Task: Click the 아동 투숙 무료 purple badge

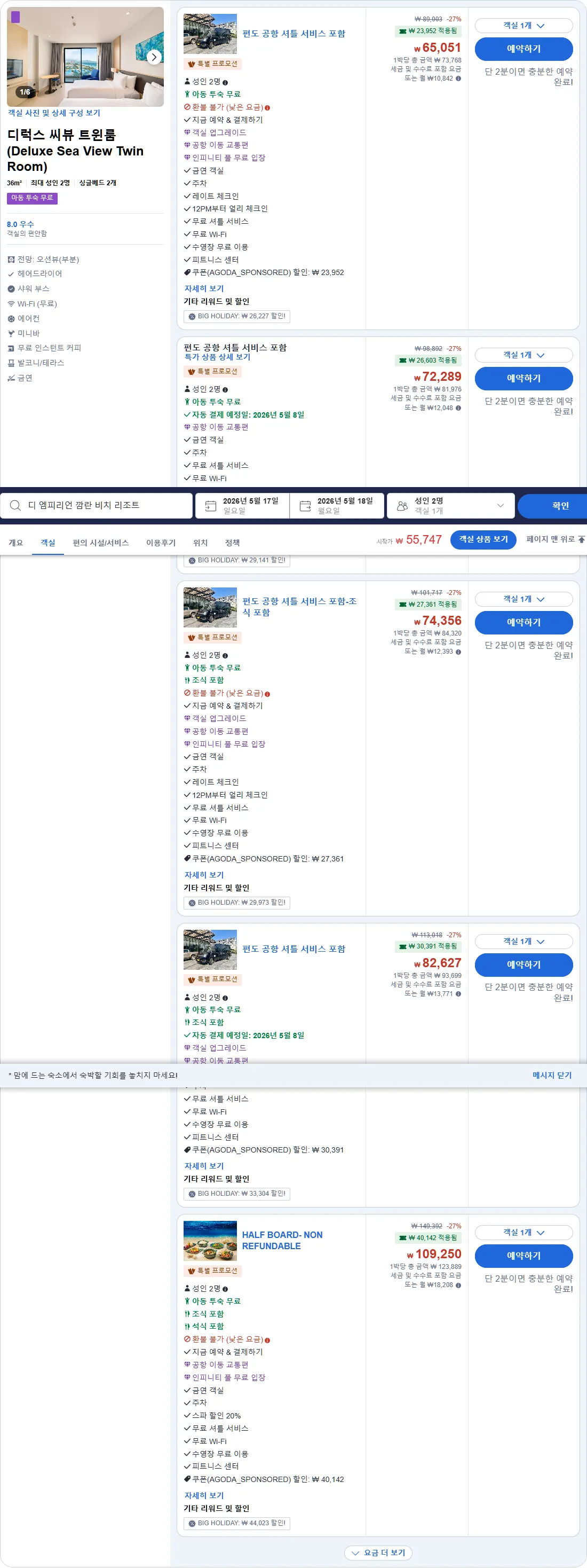Action: click(32, 198)
